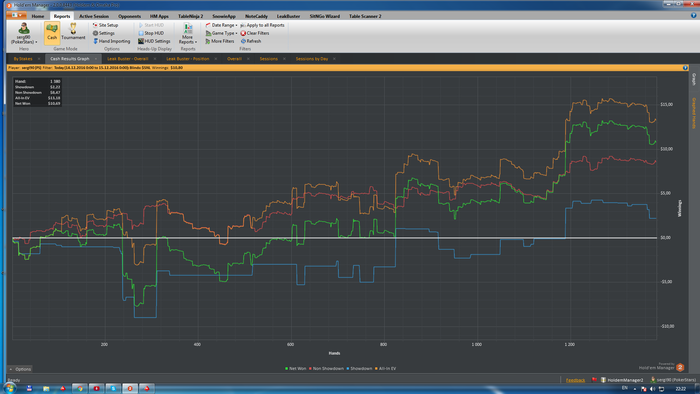Stop the HUD
The image size is (700, 394).
click(x=151, y=33)
